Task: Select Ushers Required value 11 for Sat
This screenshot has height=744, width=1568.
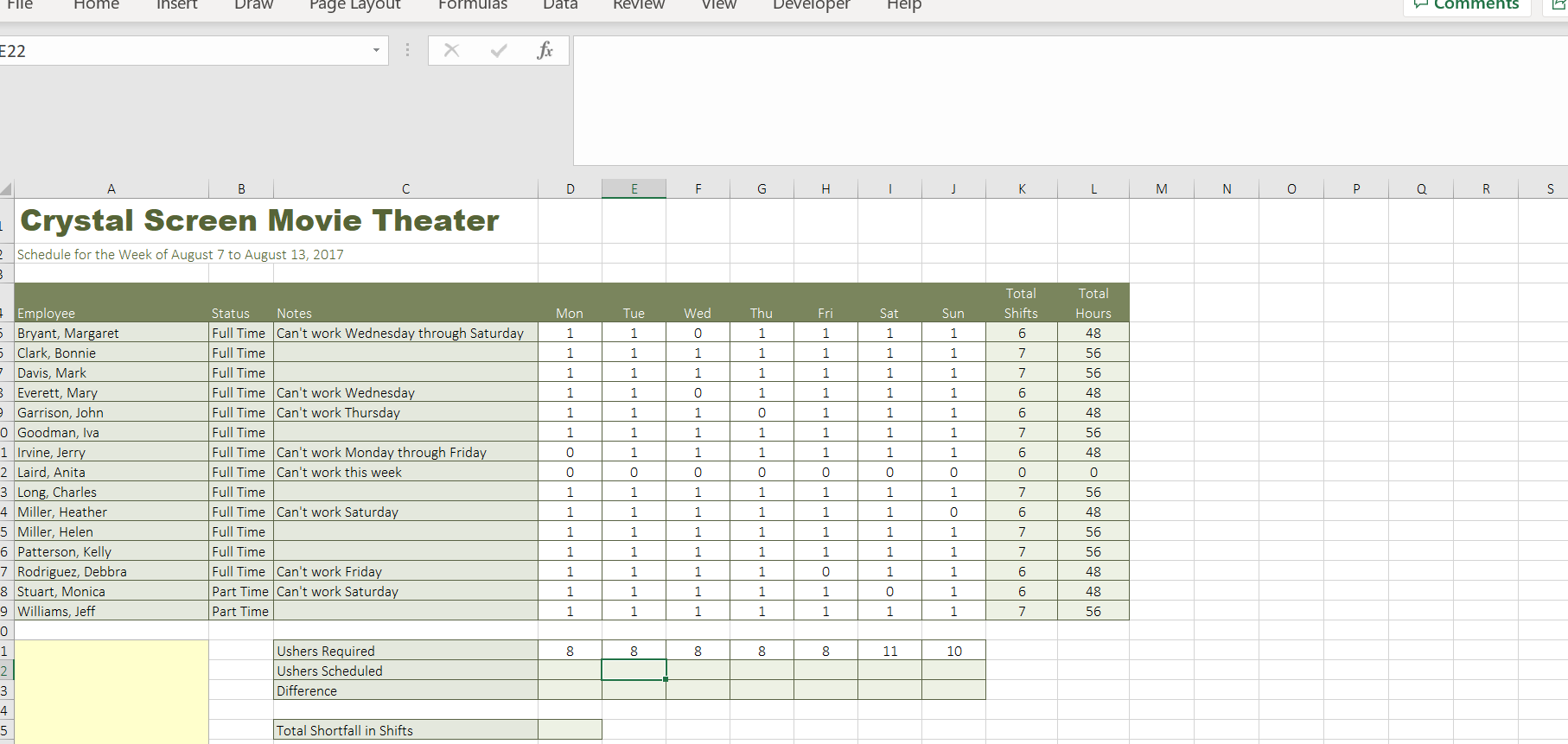Action: [889, 651]
